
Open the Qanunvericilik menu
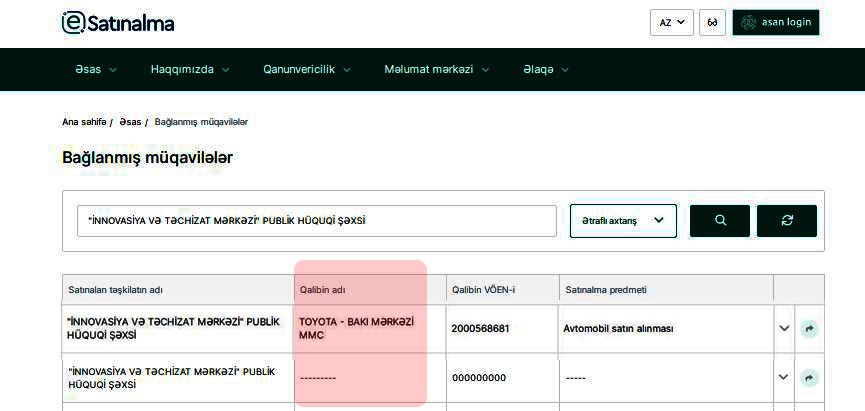(x=307, y=70)
